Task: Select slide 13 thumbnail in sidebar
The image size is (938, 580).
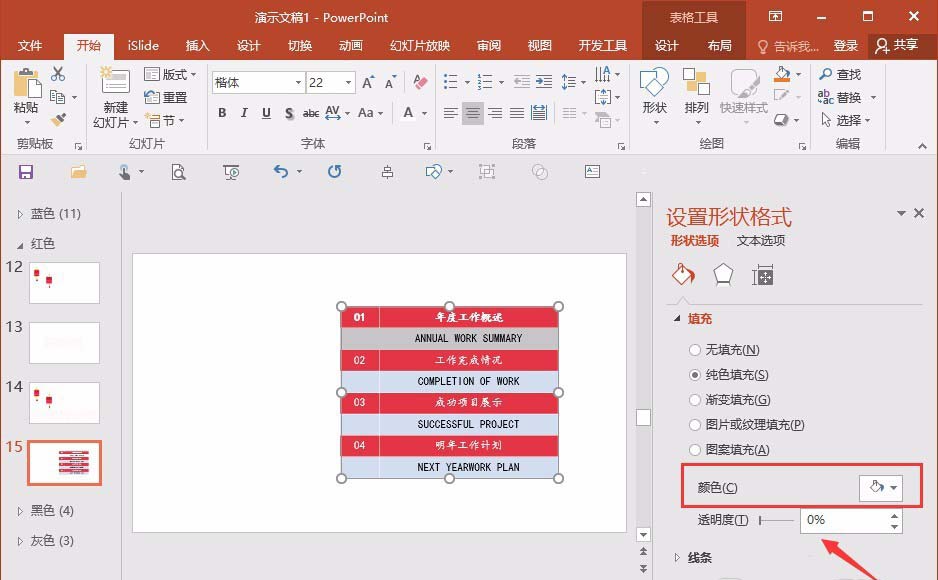Action: coord(64,343)
